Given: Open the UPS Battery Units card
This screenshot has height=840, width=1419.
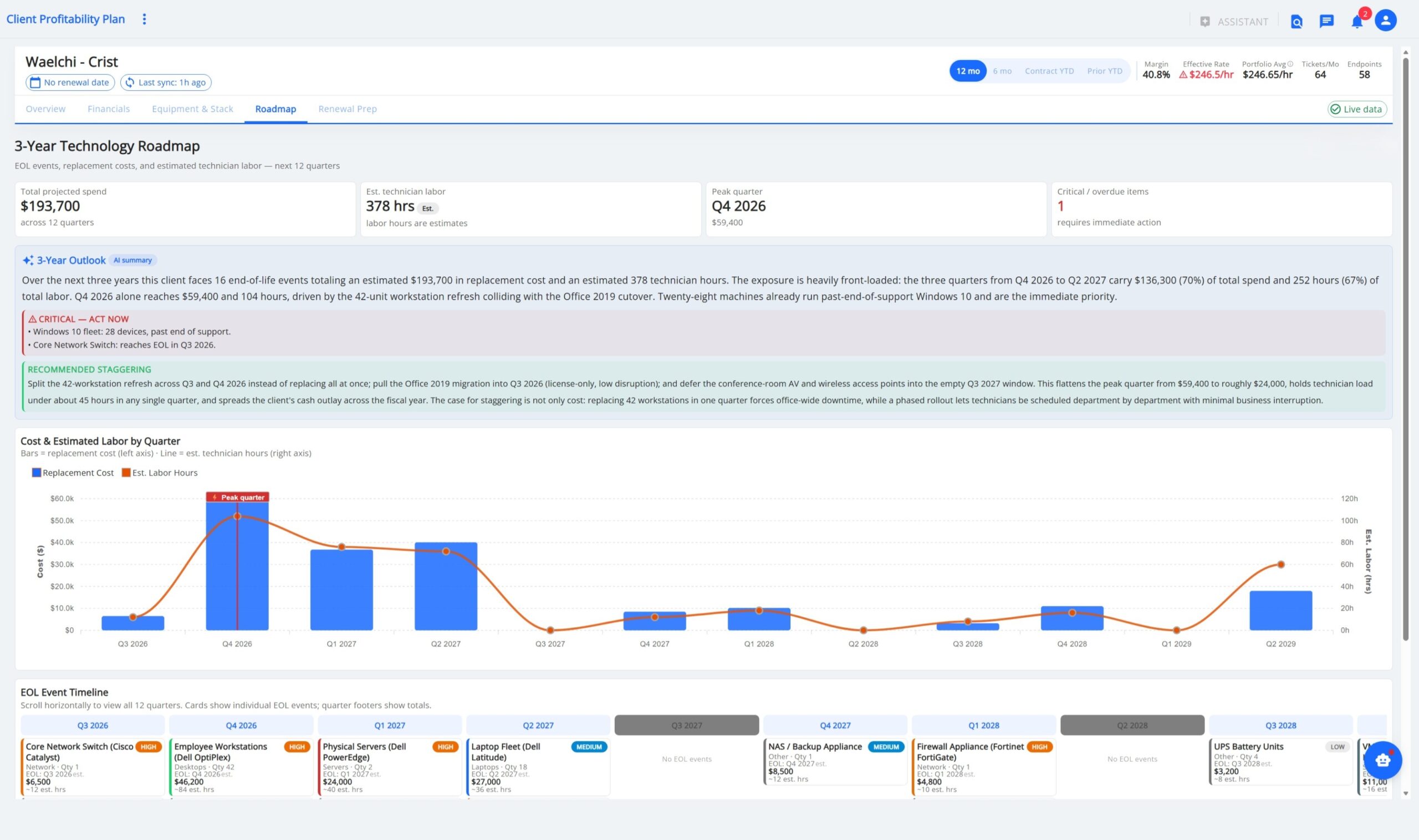Looking at the screenshot, I should pyautogui.click(x=1281, y=762).
